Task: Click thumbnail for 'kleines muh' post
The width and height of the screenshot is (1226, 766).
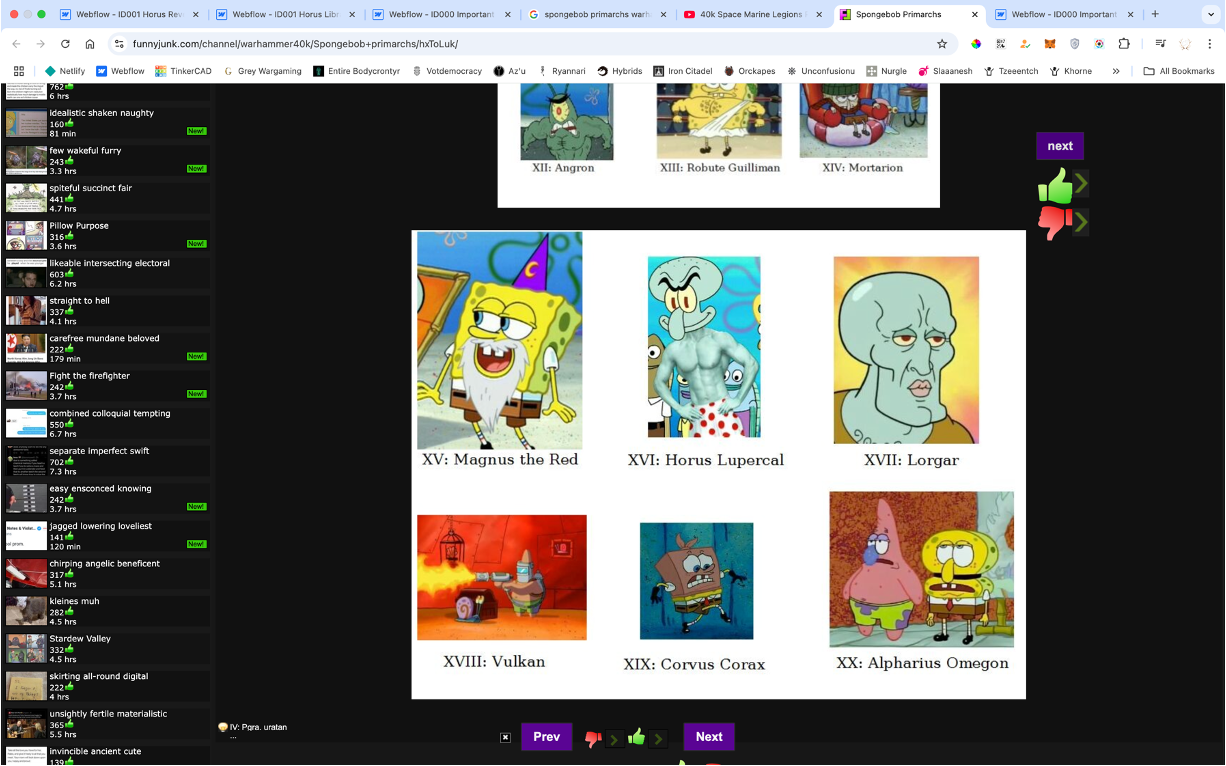Action: pos(26,611)
